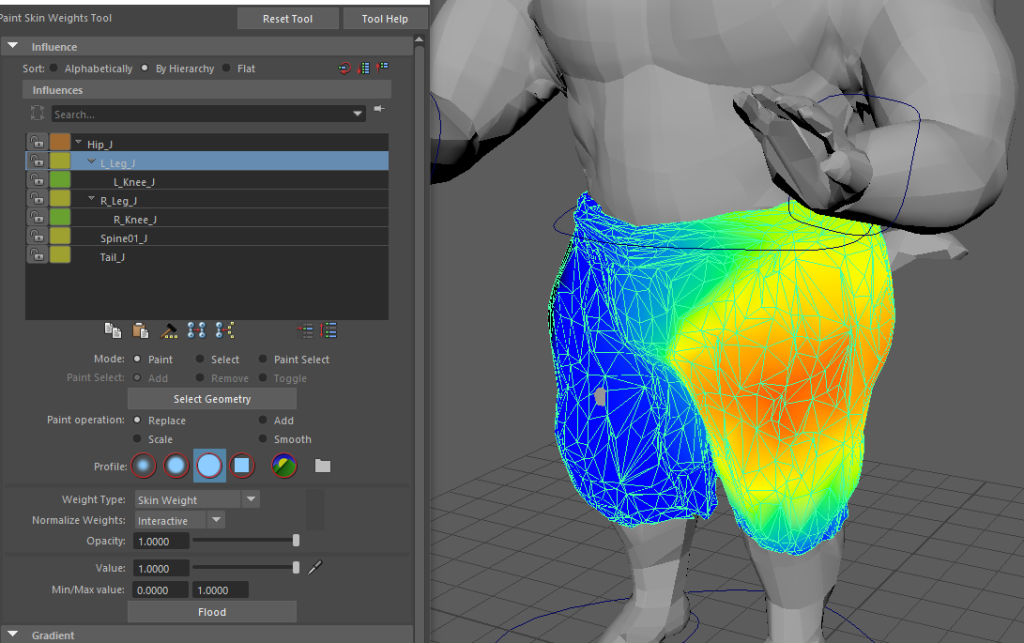Sort influences Alphabetically
Viewport: 1024px width, 643px height.
(x=54, y=69)
